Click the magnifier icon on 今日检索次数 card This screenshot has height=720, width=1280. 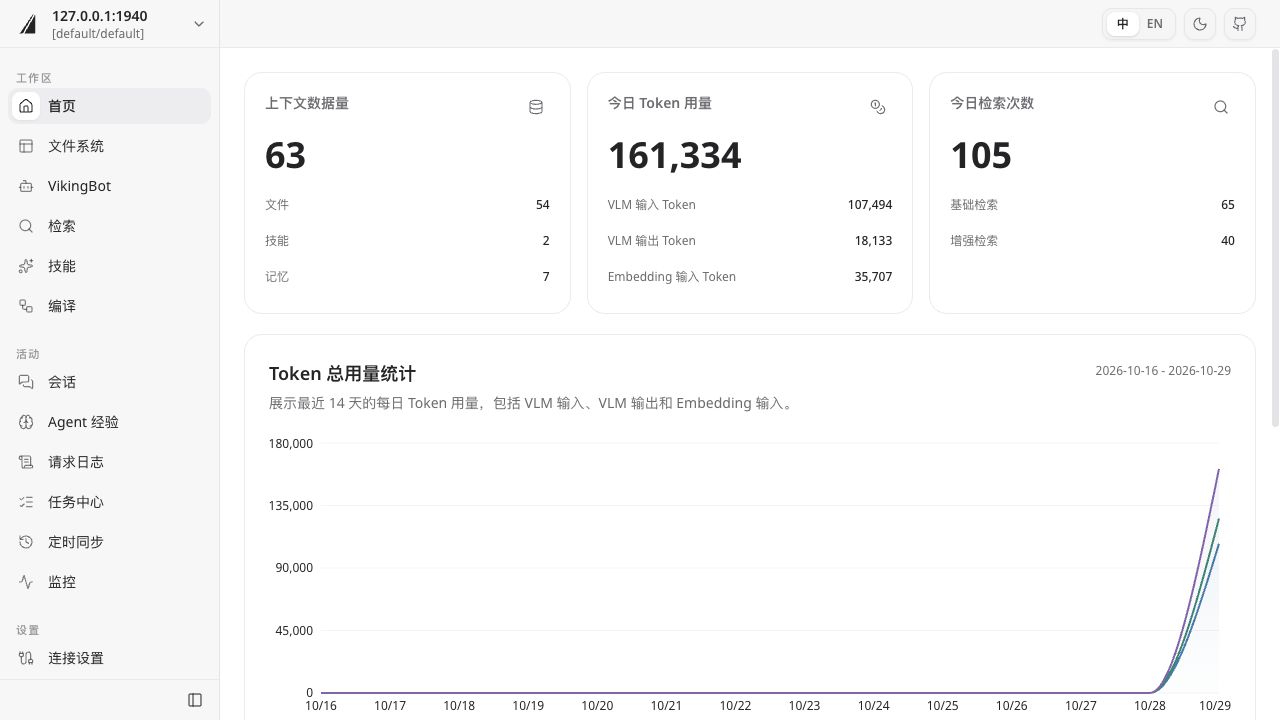tap(1221, 107)
